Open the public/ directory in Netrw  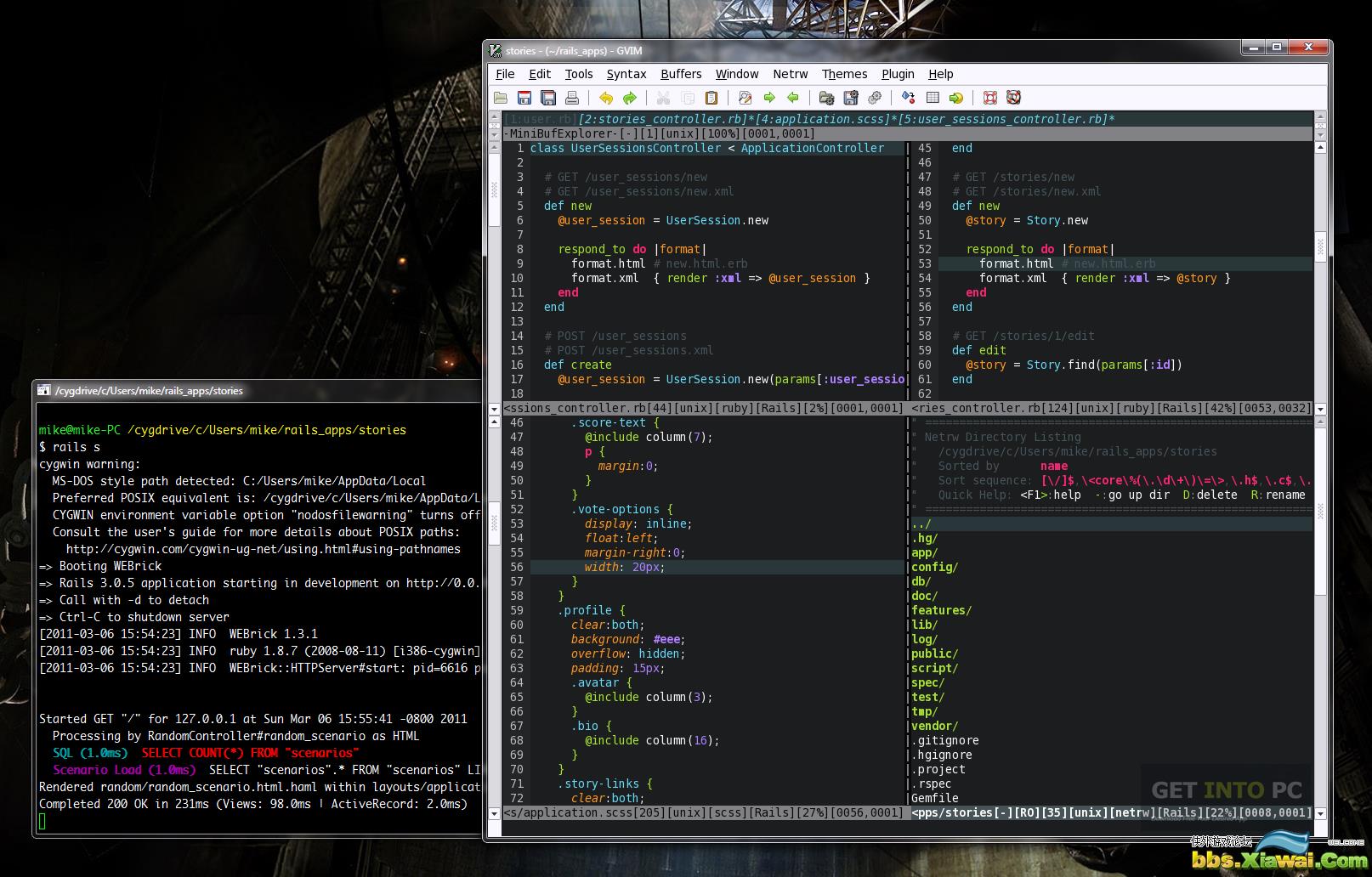coord(935,654)
